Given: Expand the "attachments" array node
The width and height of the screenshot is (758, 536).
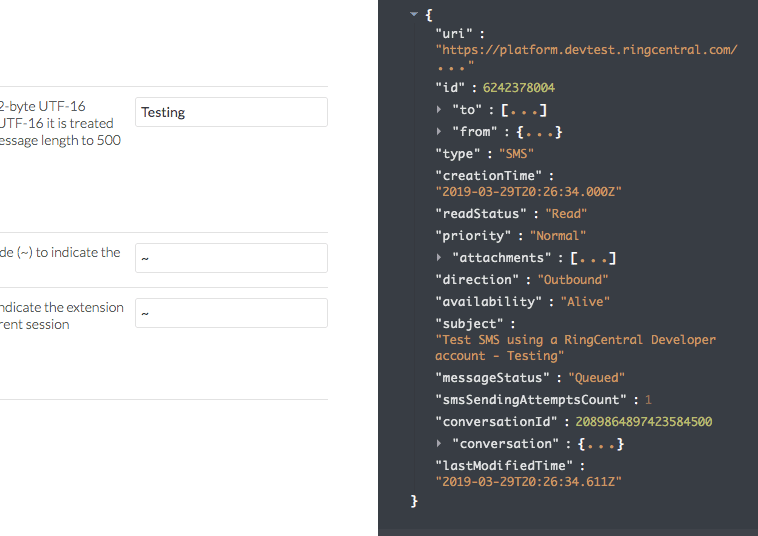Looking at the screenshot, I should pyautogui.click(x=440, y=258).
